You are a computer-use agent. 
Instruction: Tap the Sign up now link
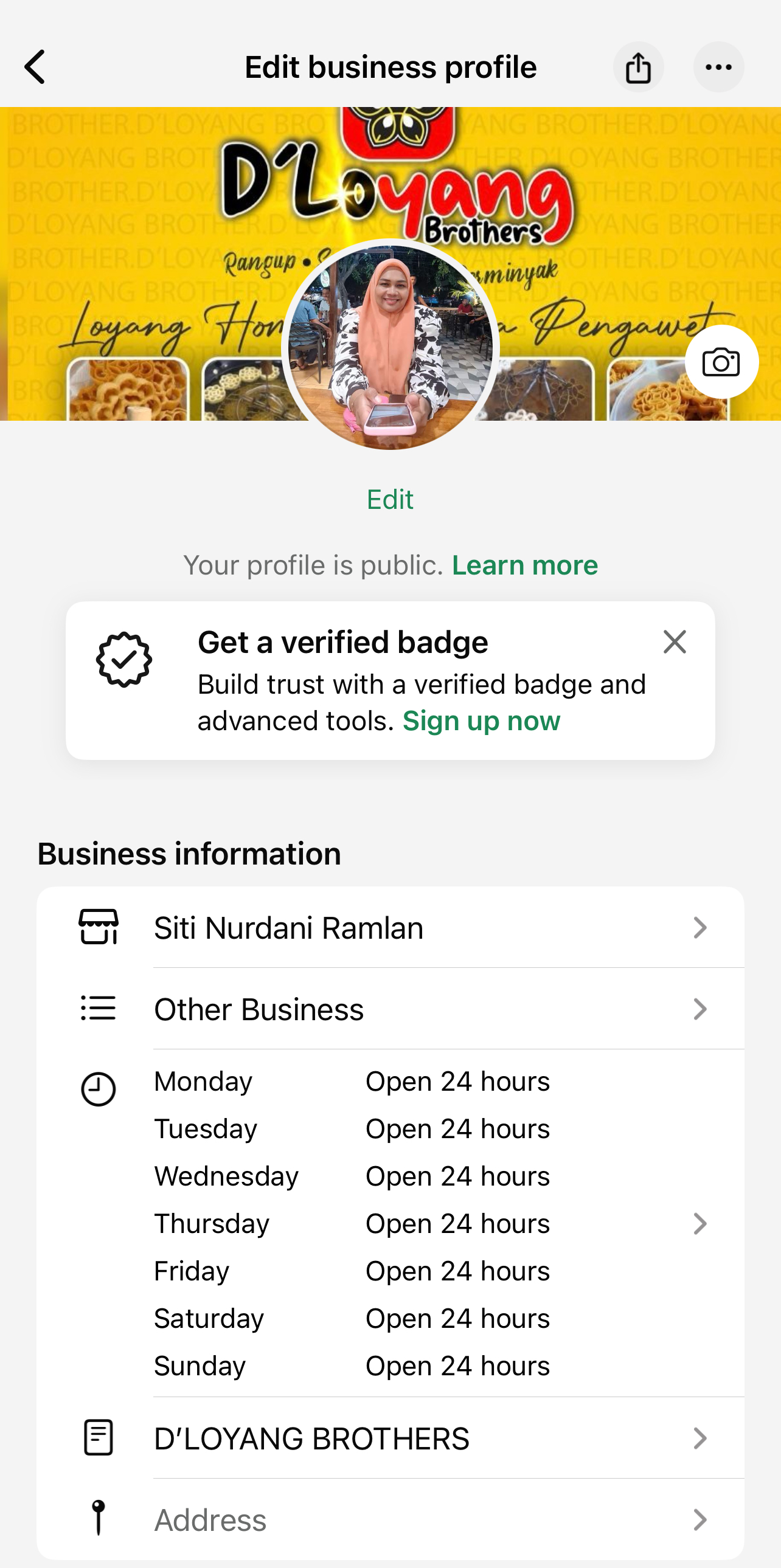coord(481,721)
